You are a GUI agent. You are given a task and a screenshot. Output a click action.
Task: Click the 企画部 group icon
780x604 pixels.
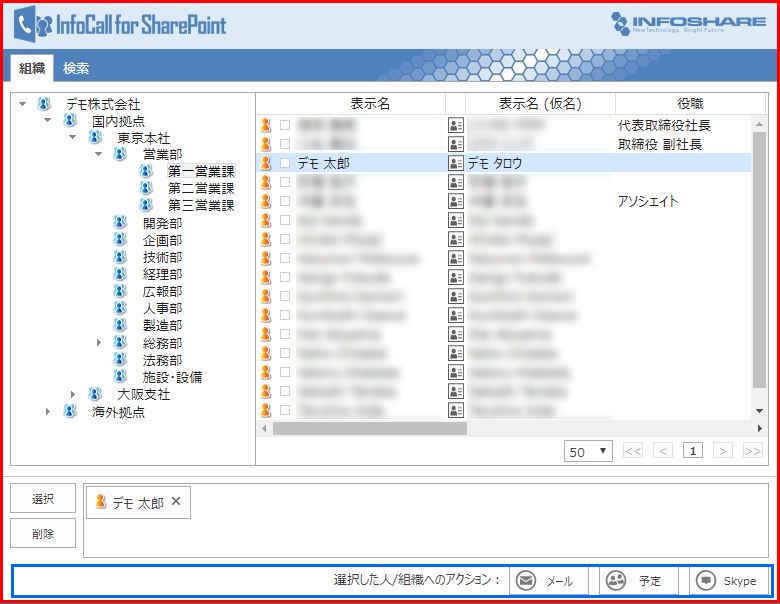120,240
